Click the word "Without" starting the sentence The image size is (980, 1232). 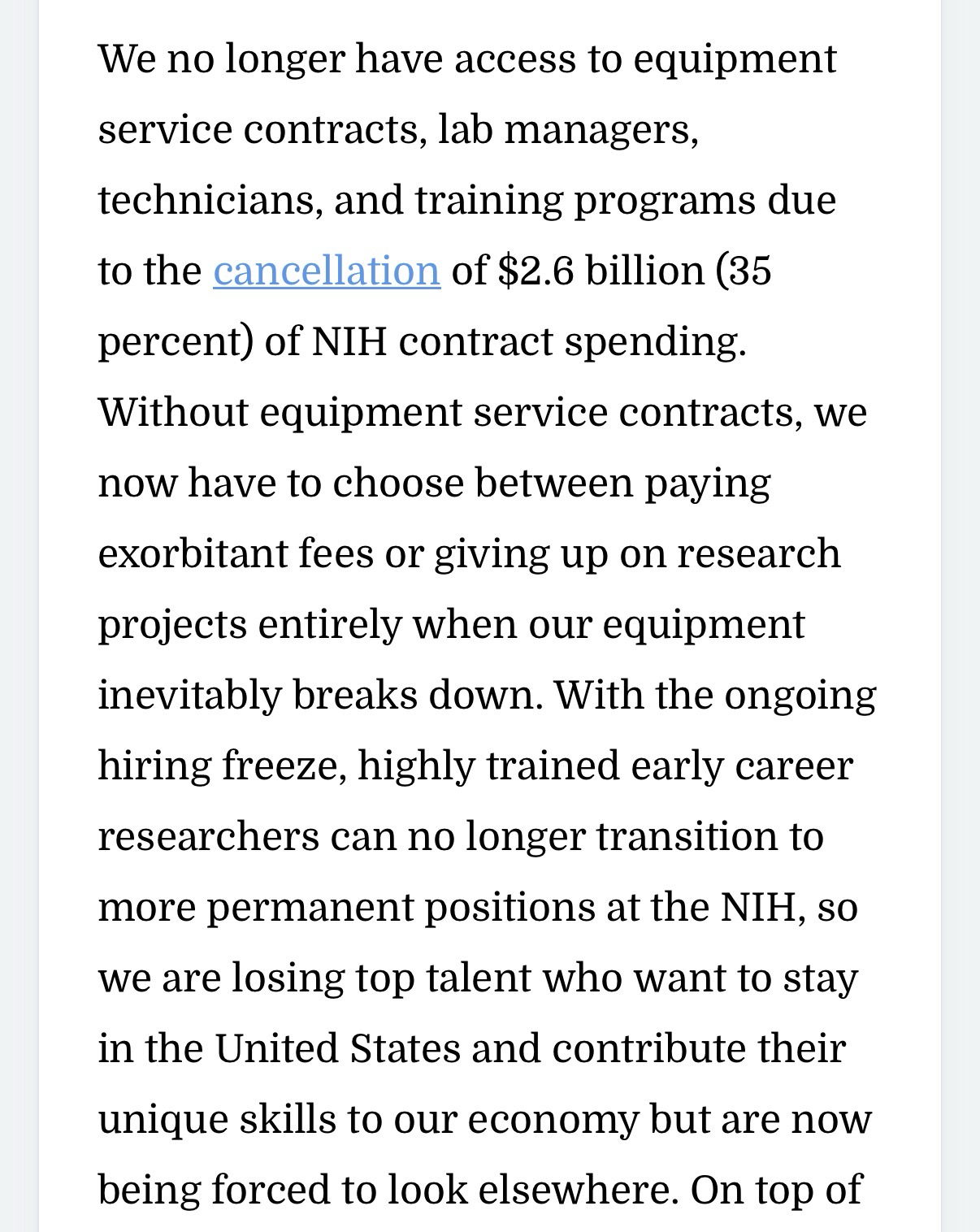[173, 412]
